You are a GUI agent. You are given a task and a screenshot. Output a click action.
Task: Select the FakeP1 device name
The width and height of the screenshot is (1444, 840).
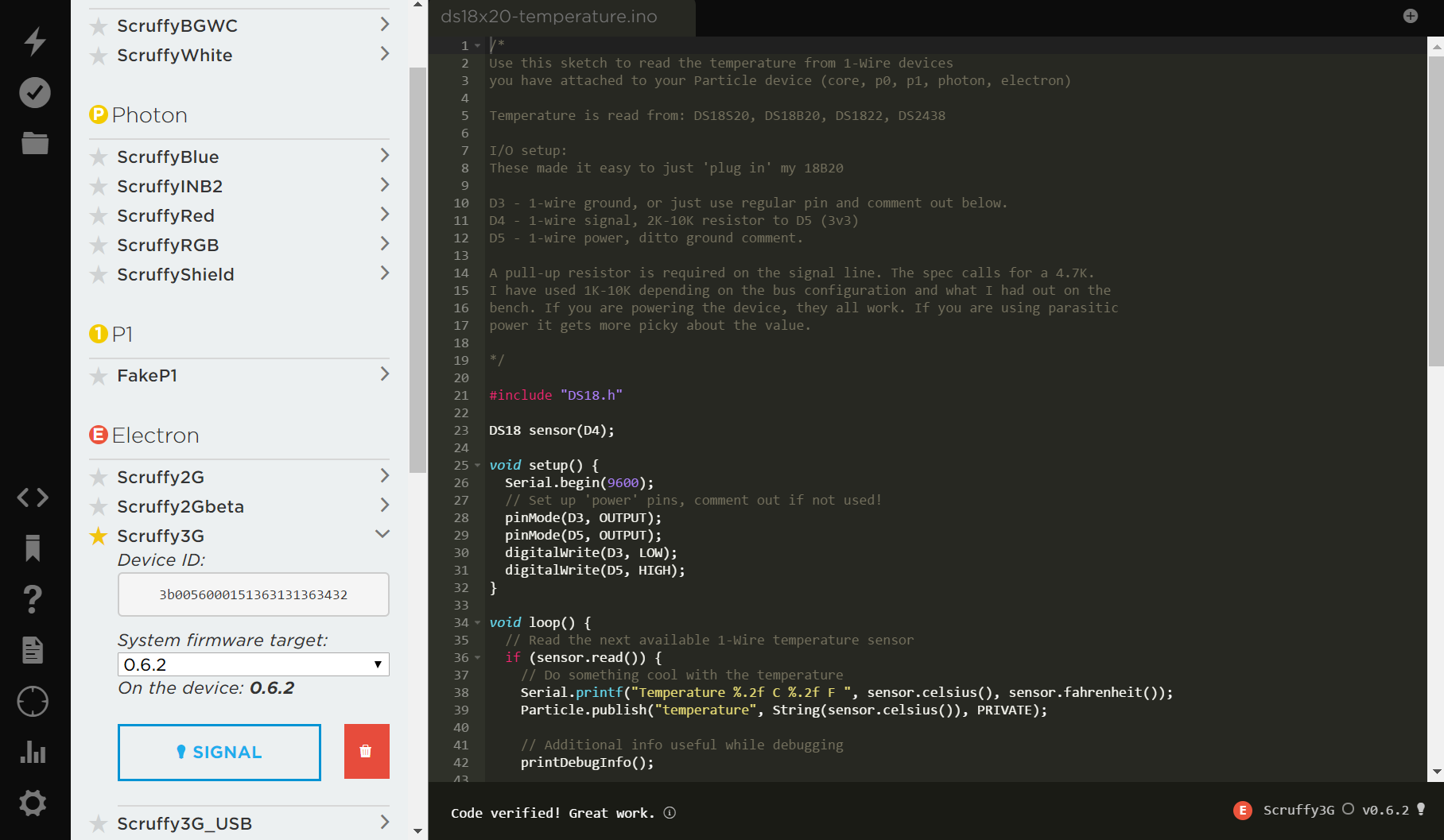tap(147, 376)
